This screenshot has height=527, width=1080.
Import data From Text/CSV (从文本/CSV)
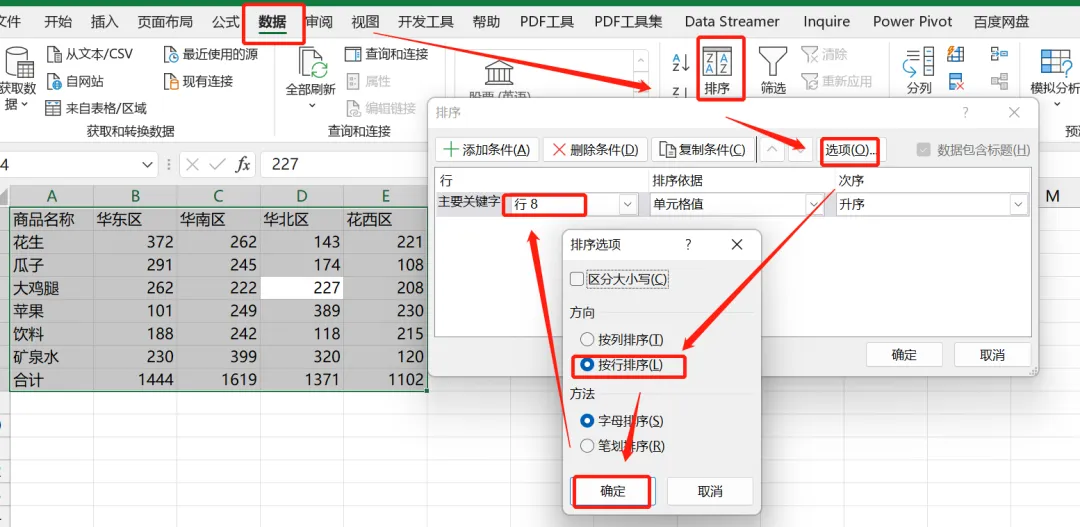click(x=90, y=54)
